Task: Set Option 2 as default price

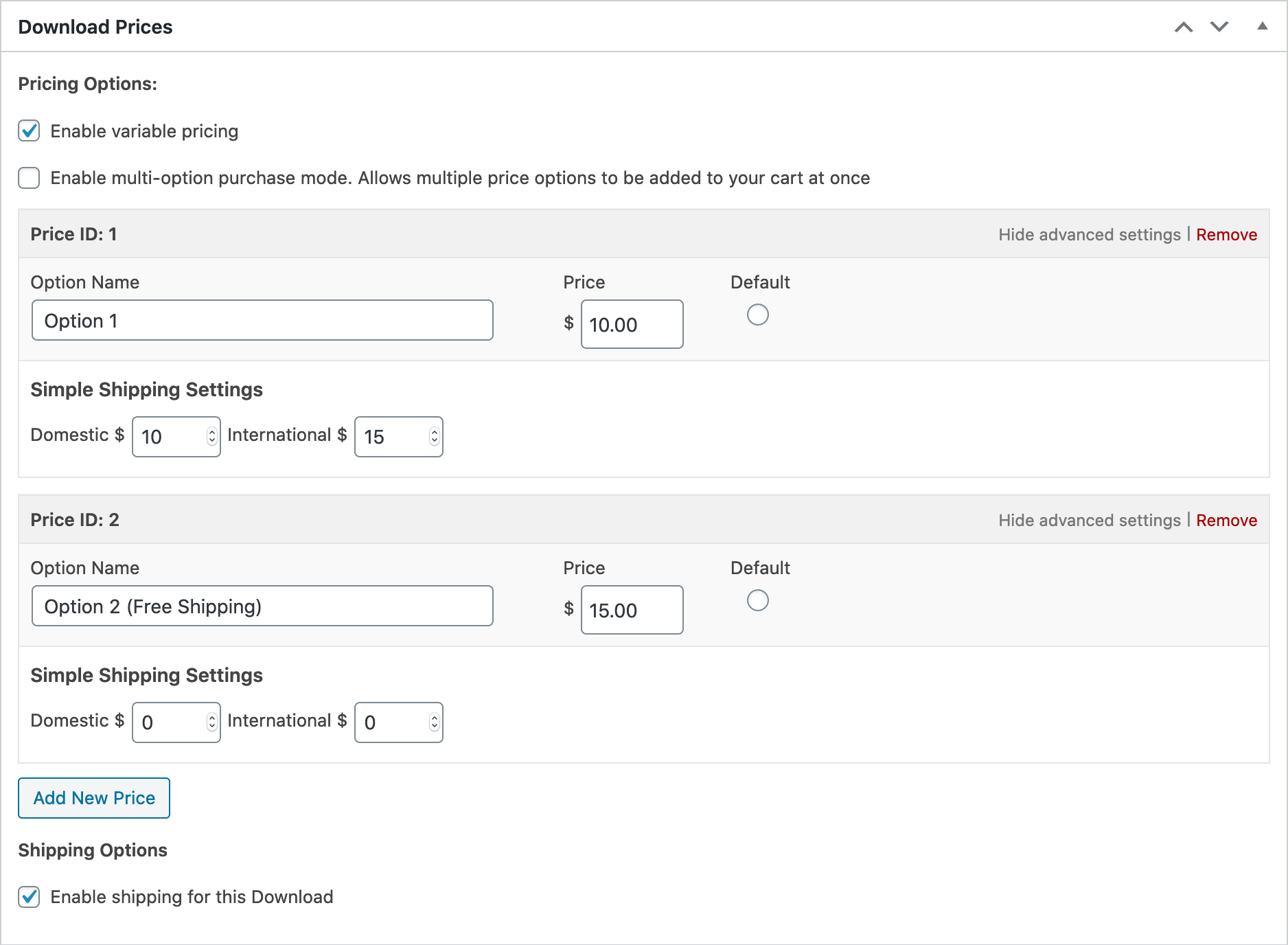Action: click(757, 601)
